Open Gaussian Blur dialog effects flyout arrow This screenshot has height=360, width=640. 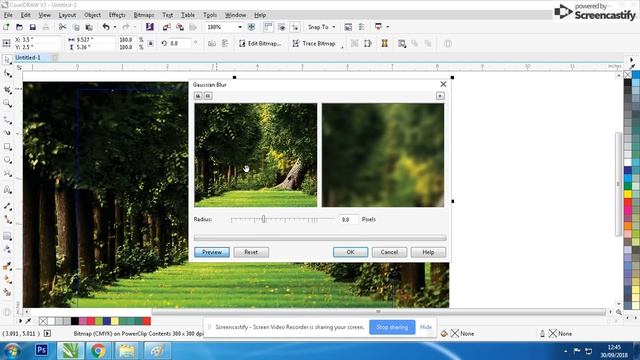coord(440,96)
